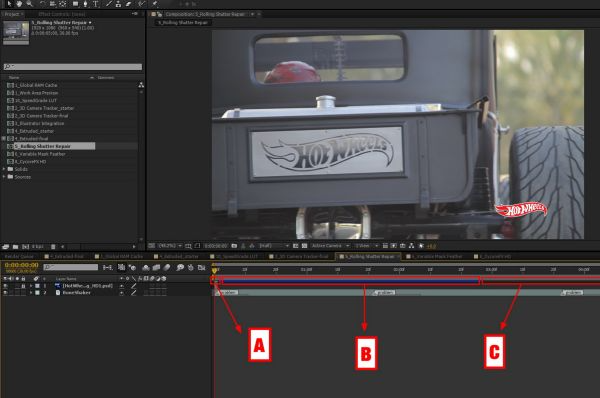The height and width of the screenshot is (398, 600).
Task: Click the Brainstorm icon in timeline
Action: (x=180, y=267)
